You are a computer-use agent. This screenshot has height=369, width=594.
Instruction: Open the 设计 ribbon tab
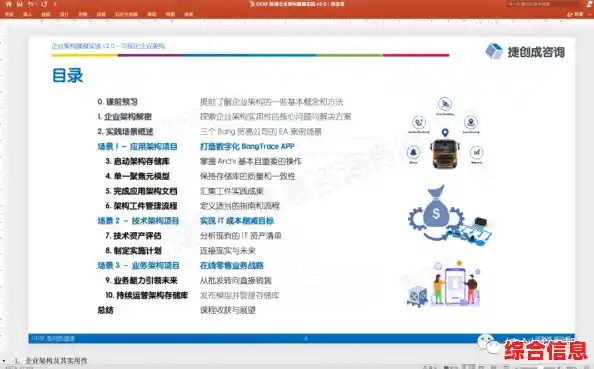coord(64,14)
